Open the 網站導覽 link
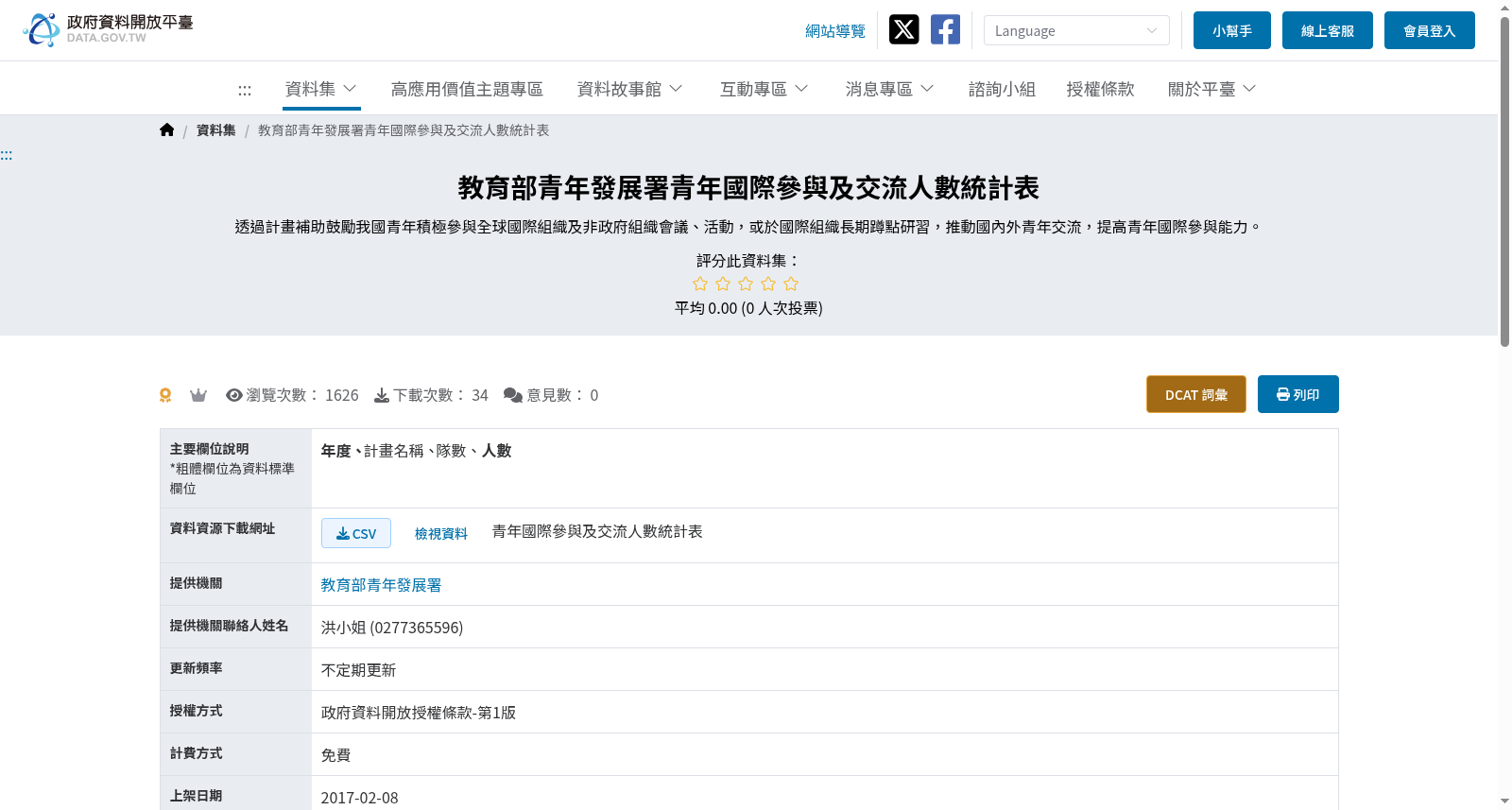The height and width of the screenshot is (810, 1512). (x=835, y=31)
